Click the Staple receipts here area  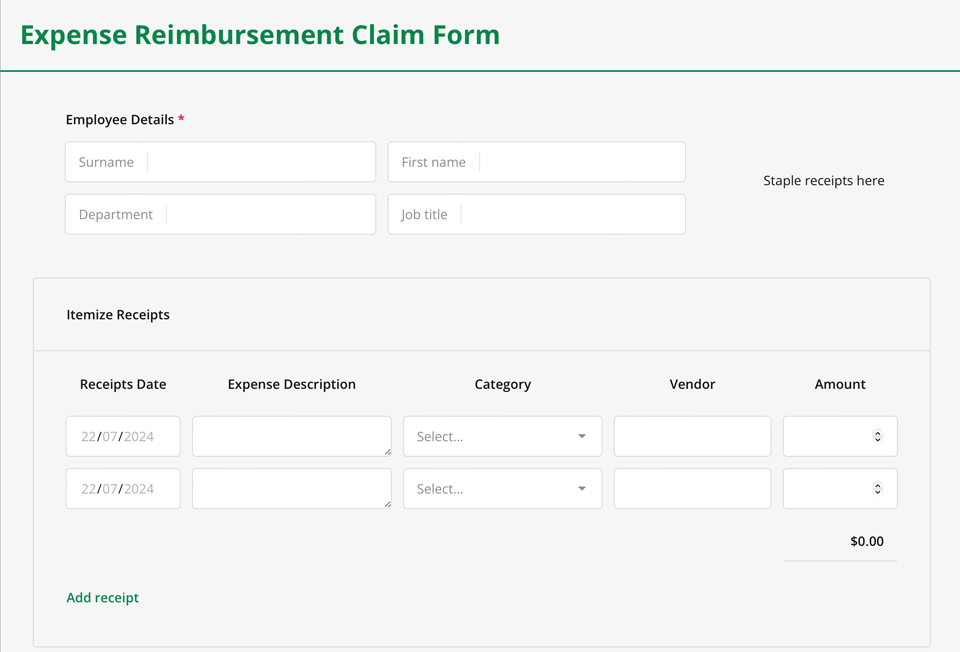(x=823, y=181)
